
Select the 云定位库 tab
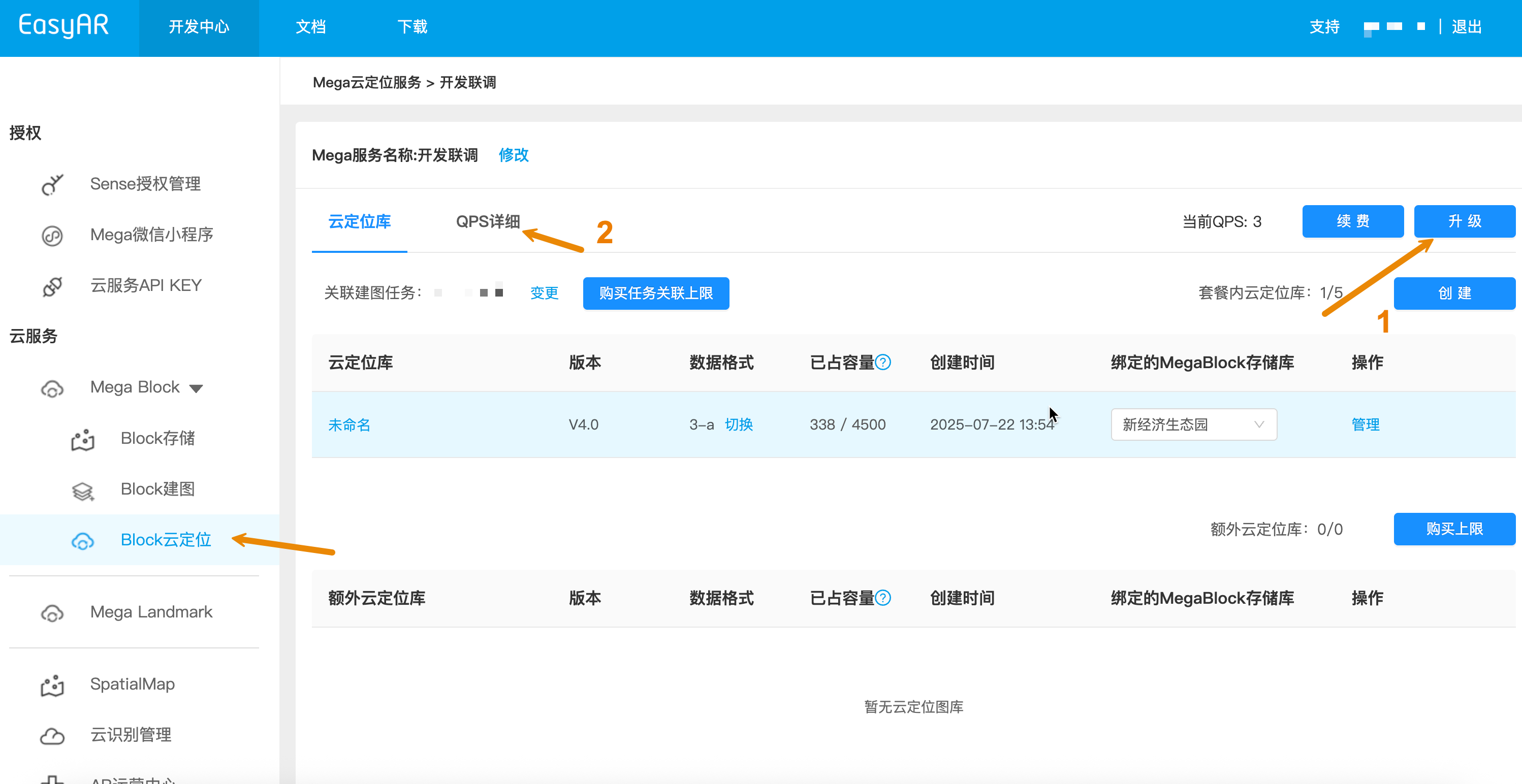tap(359, 221)
